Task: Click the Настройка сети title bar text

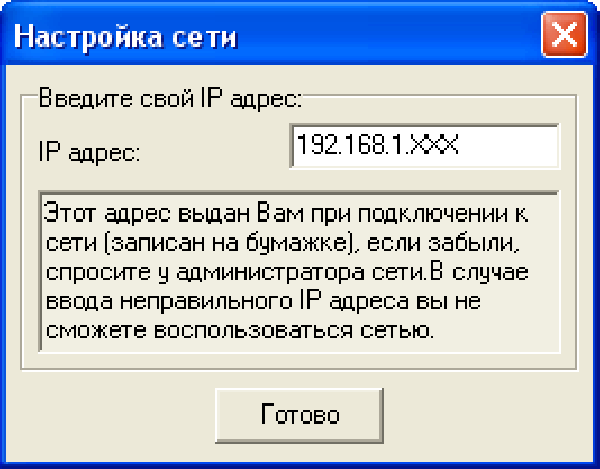Action: (x=126, y=37)
